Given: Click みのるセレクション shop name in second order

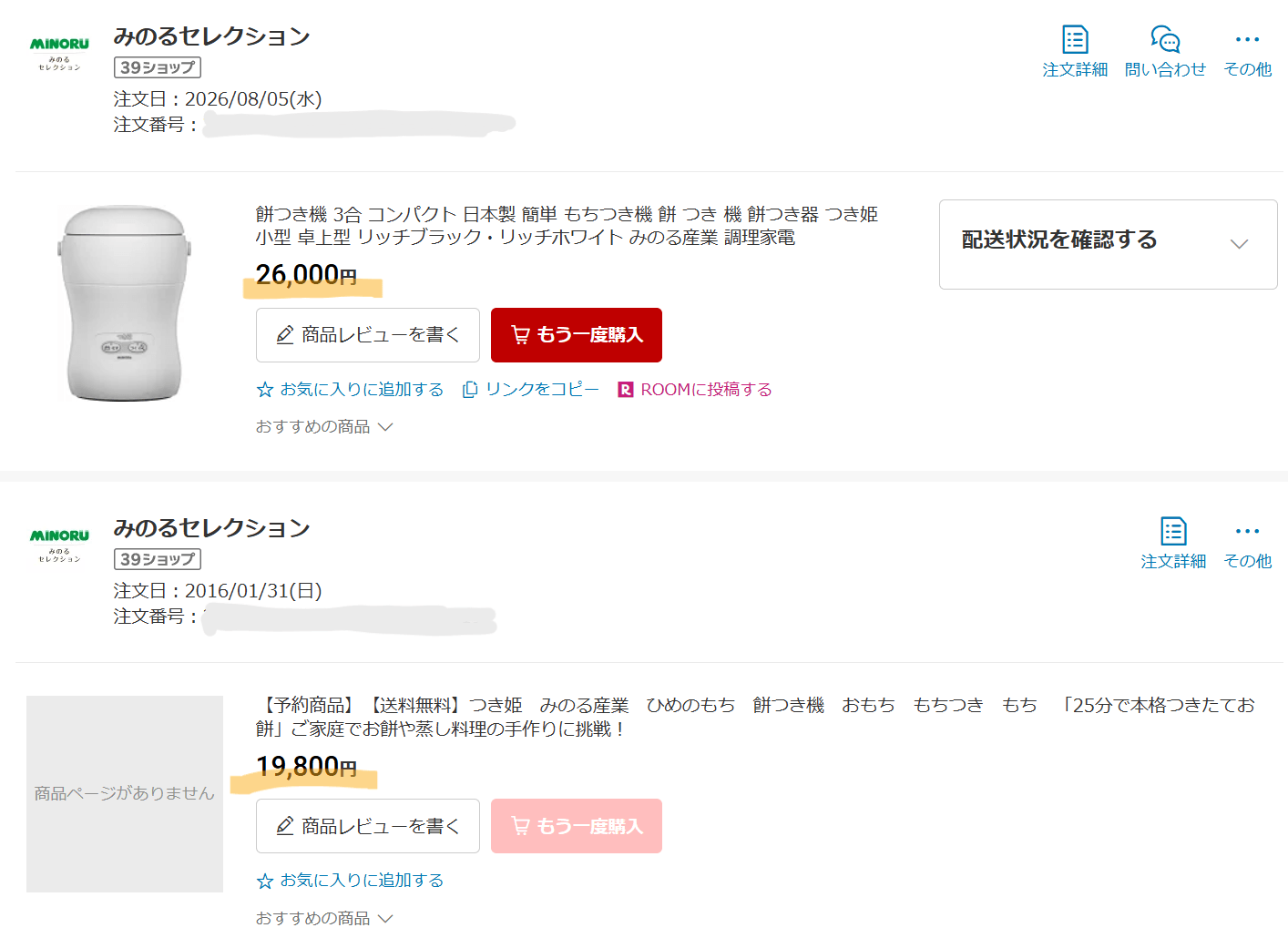Looking at the screenshot, I should pyautogui.click(x=211, y=528).
